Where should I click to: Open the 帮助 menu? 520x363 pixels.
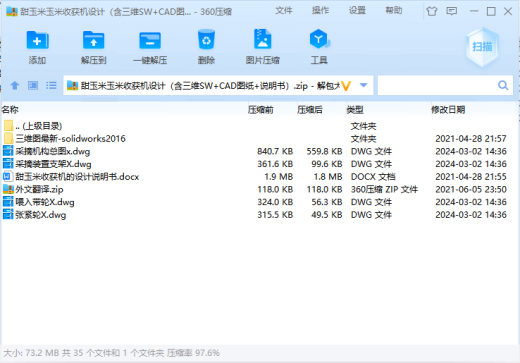click(x=394, y=11)
